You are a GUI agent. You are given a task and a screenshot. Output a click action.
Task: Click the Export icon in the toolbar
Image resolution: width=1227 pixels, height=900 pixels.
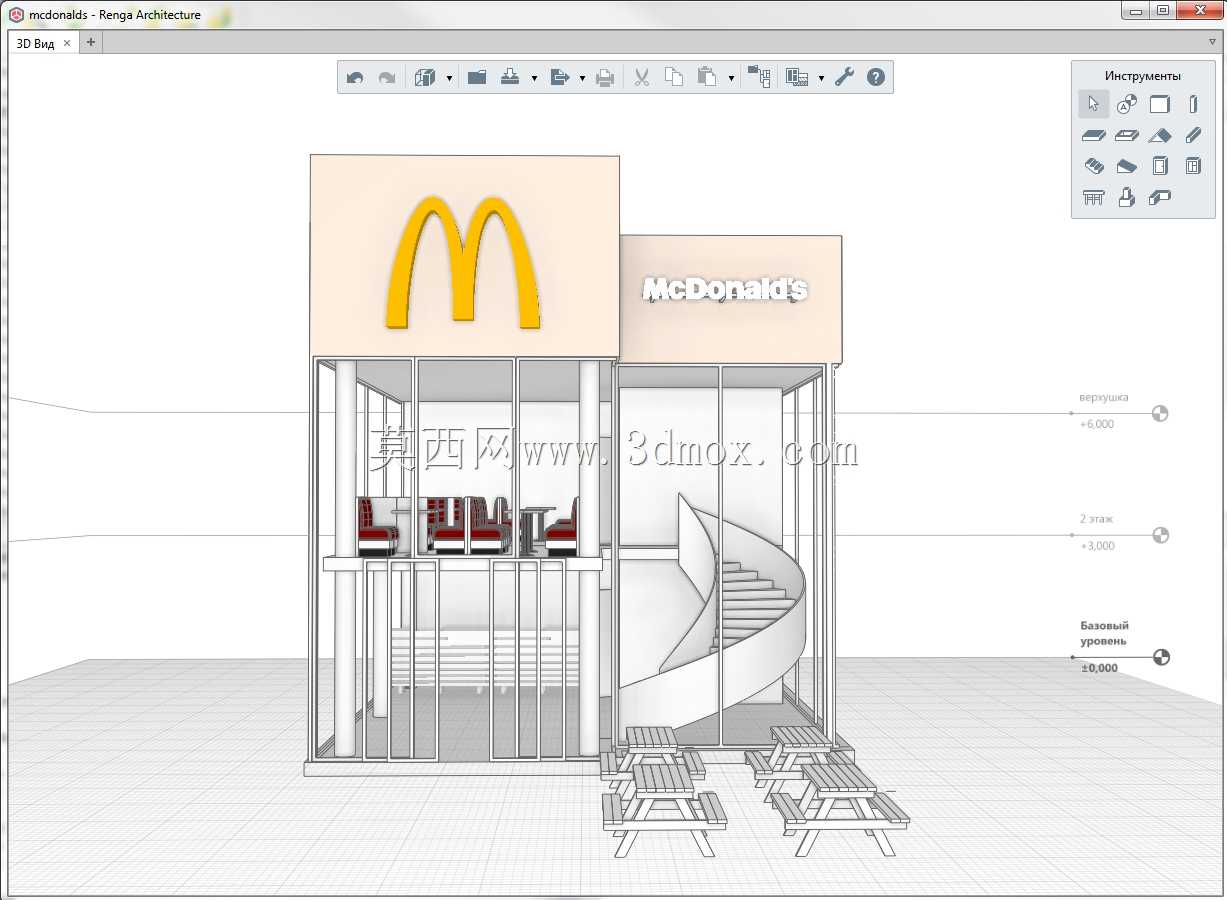[560, 77]
